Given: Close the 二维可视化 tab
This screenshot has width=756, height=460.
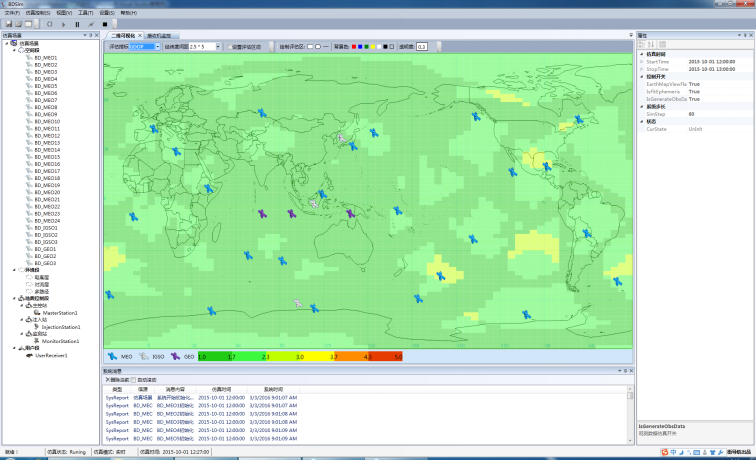Looking at the screenshot, I should tap(140, 36).
